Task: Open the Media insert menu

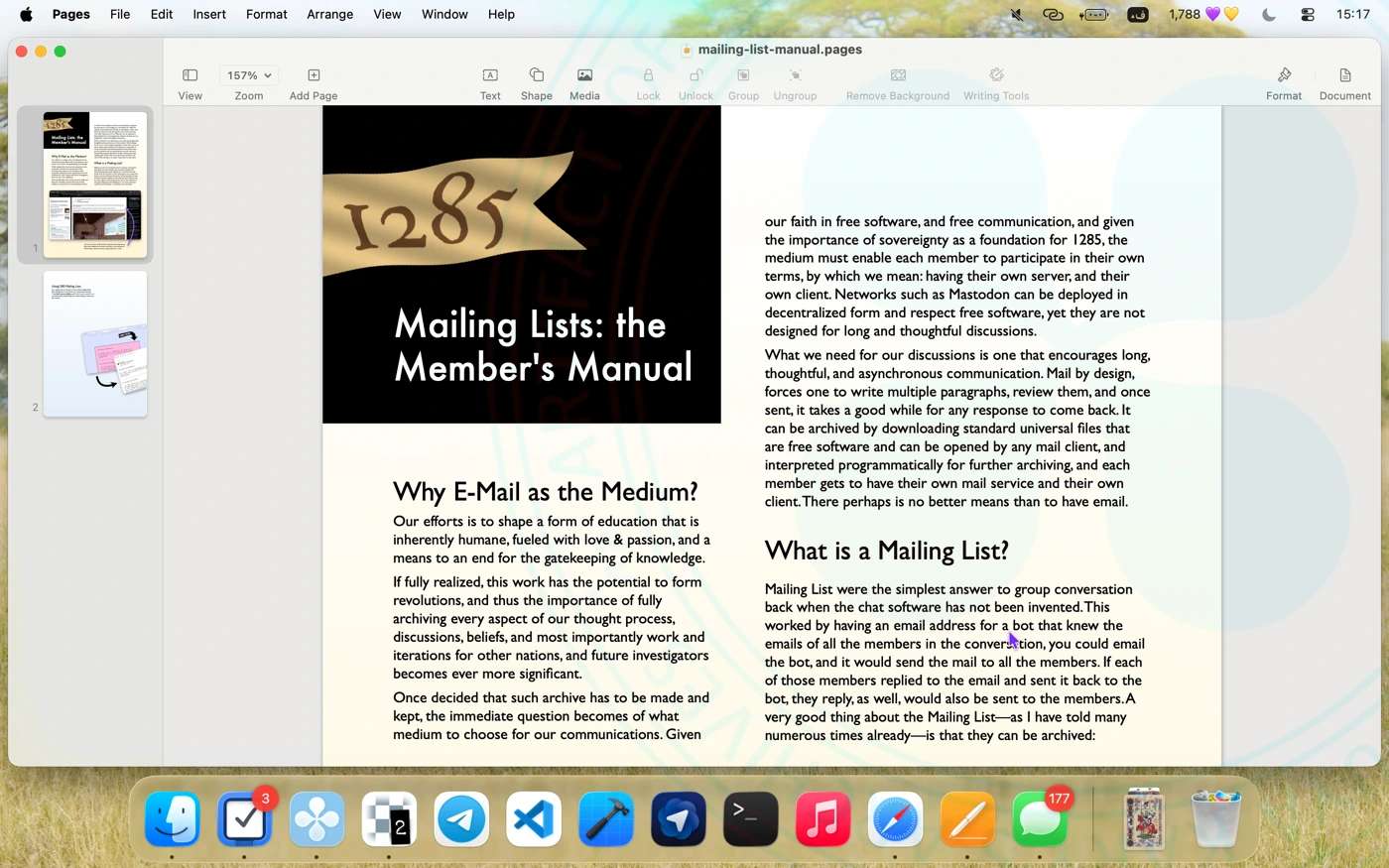Action: coord(584,76)
